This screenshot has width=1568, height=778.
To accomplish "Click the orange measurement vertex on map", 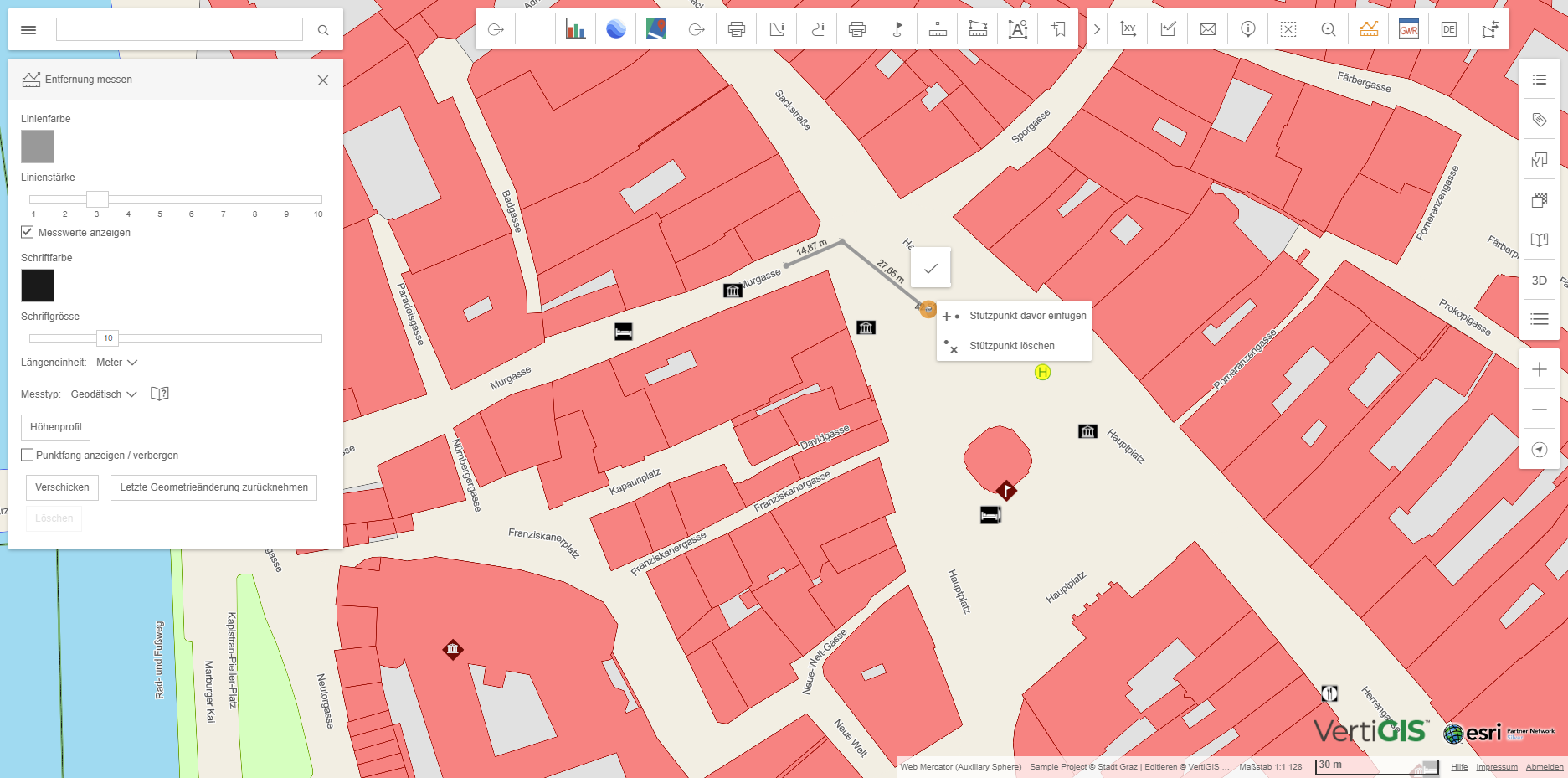I will click(928, 309).
